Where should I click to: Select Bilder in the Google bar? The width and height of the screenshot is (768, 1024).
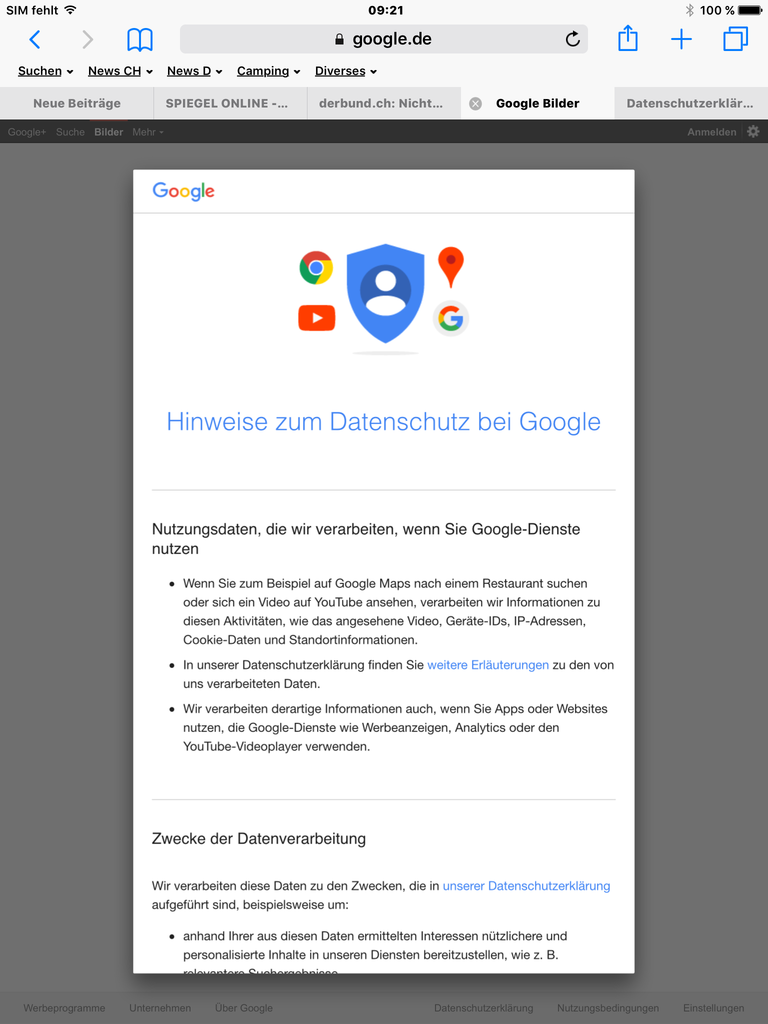point(108,132)
